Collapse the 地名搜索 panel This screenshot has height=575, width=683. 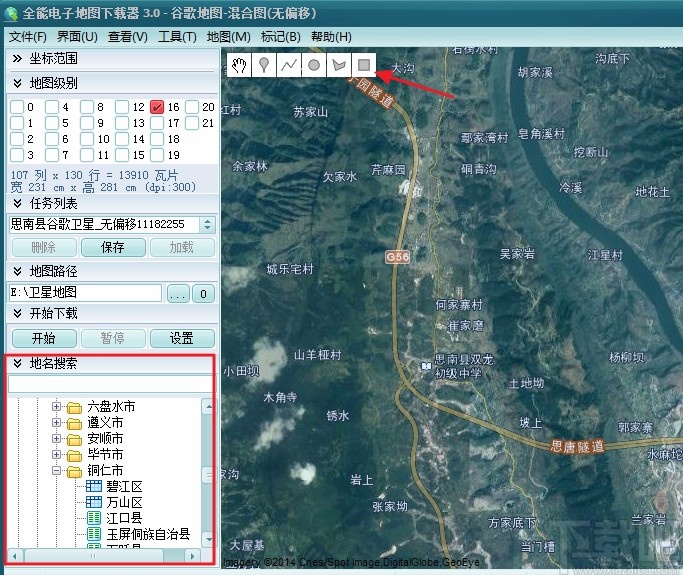click(17, 363)
